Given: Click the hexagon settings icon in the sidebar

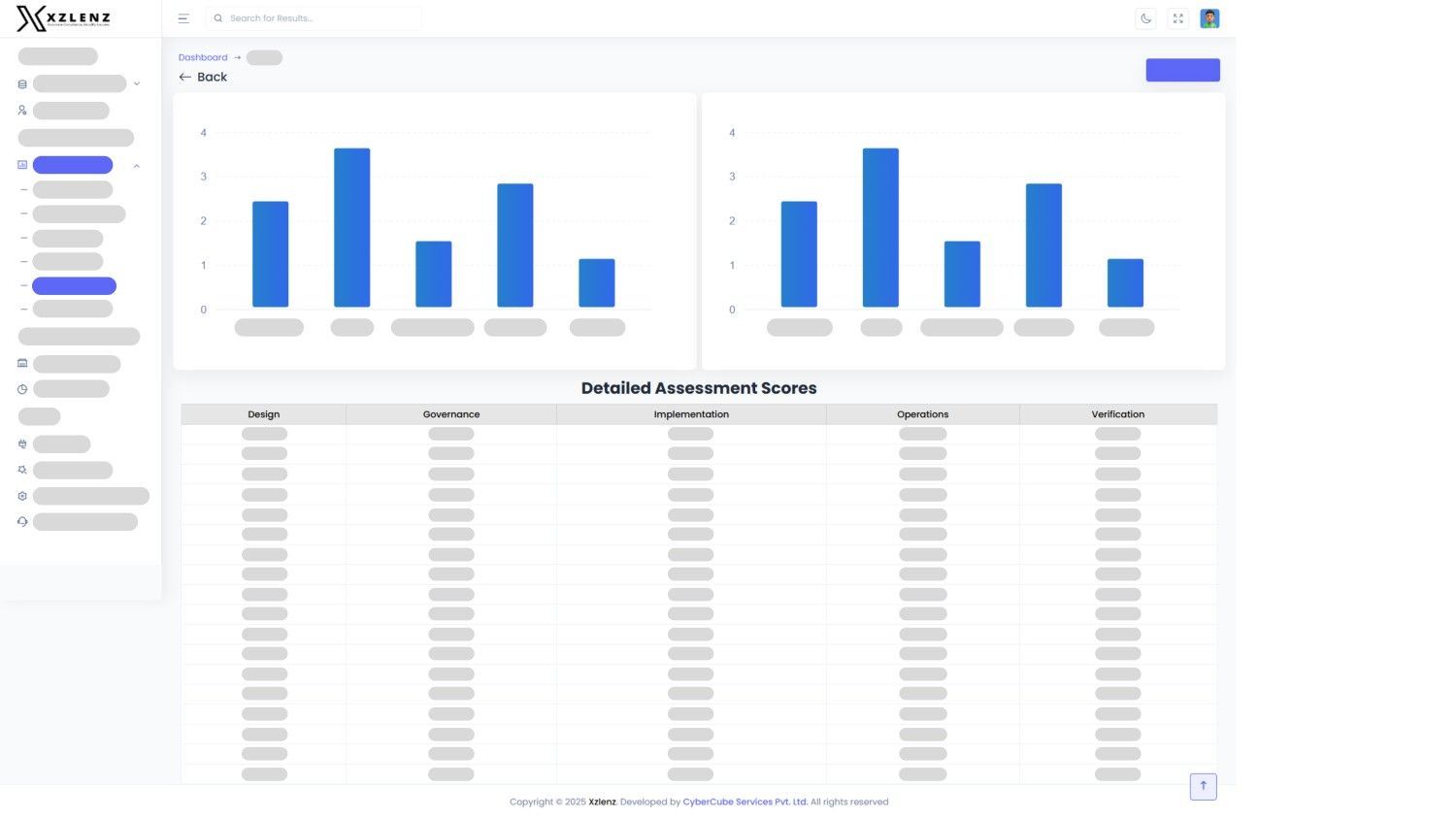Looking at the screenshot, I should pyautogui.click(x=22, y=496).
